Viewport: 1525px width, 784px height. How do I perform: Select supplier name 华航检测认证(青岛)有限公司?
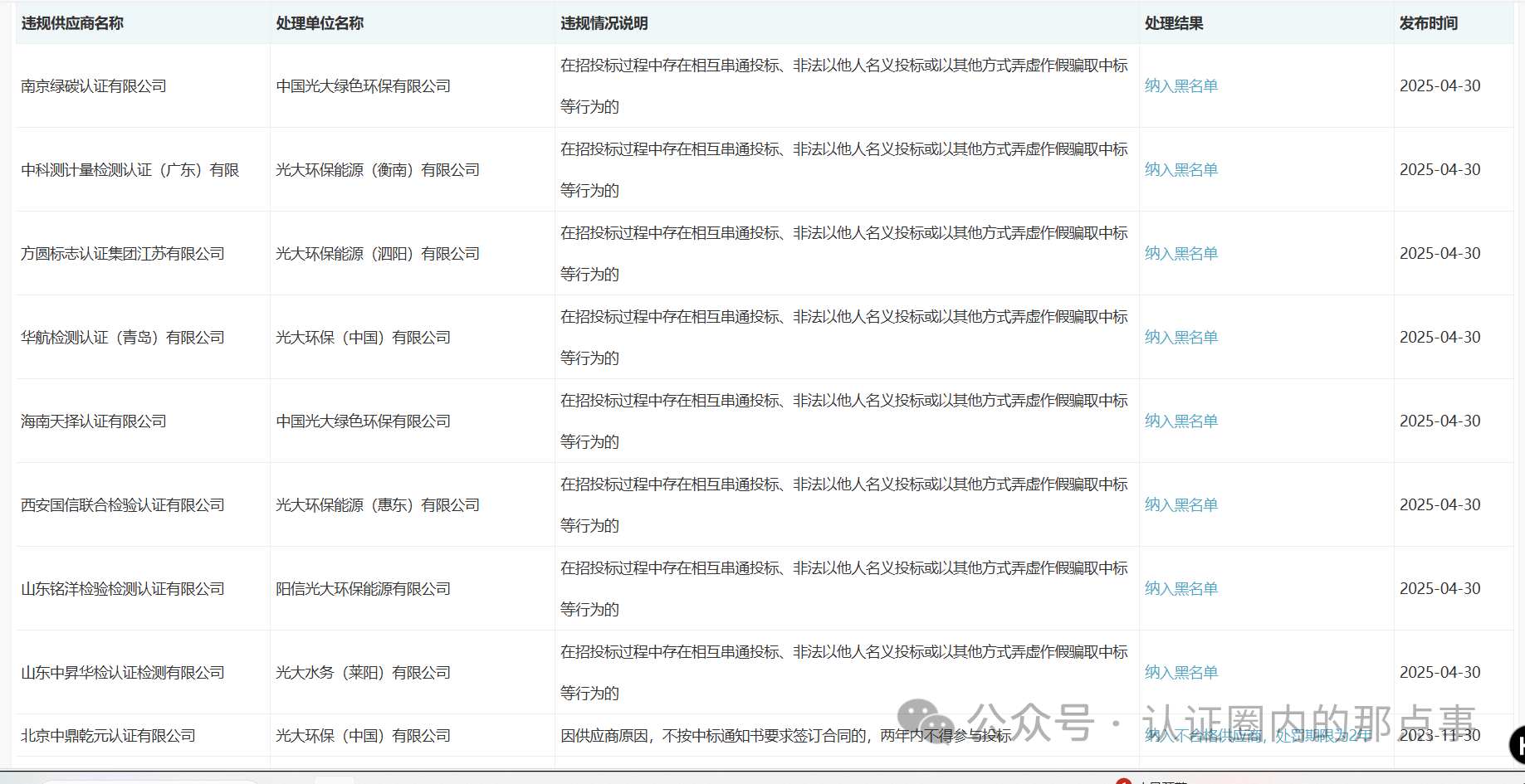(123, 338)
